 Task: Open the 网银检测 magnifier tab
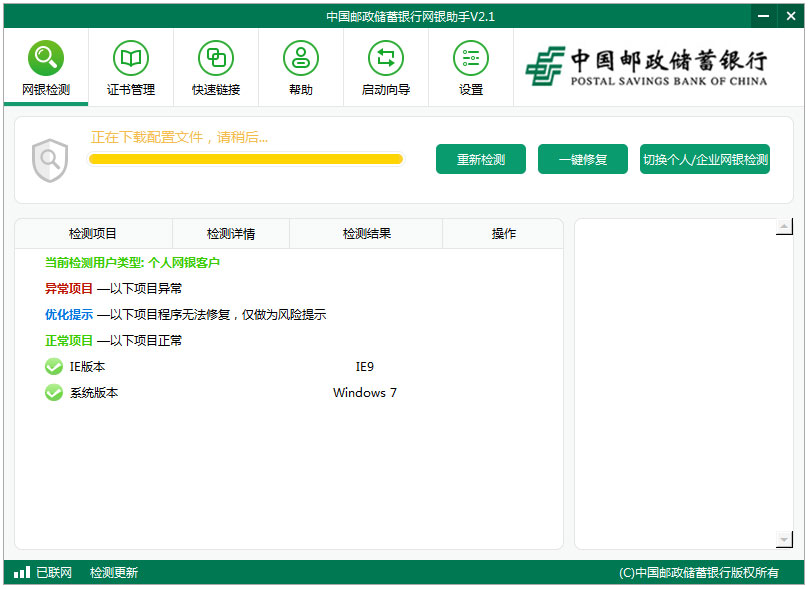(x=46, y=67)
